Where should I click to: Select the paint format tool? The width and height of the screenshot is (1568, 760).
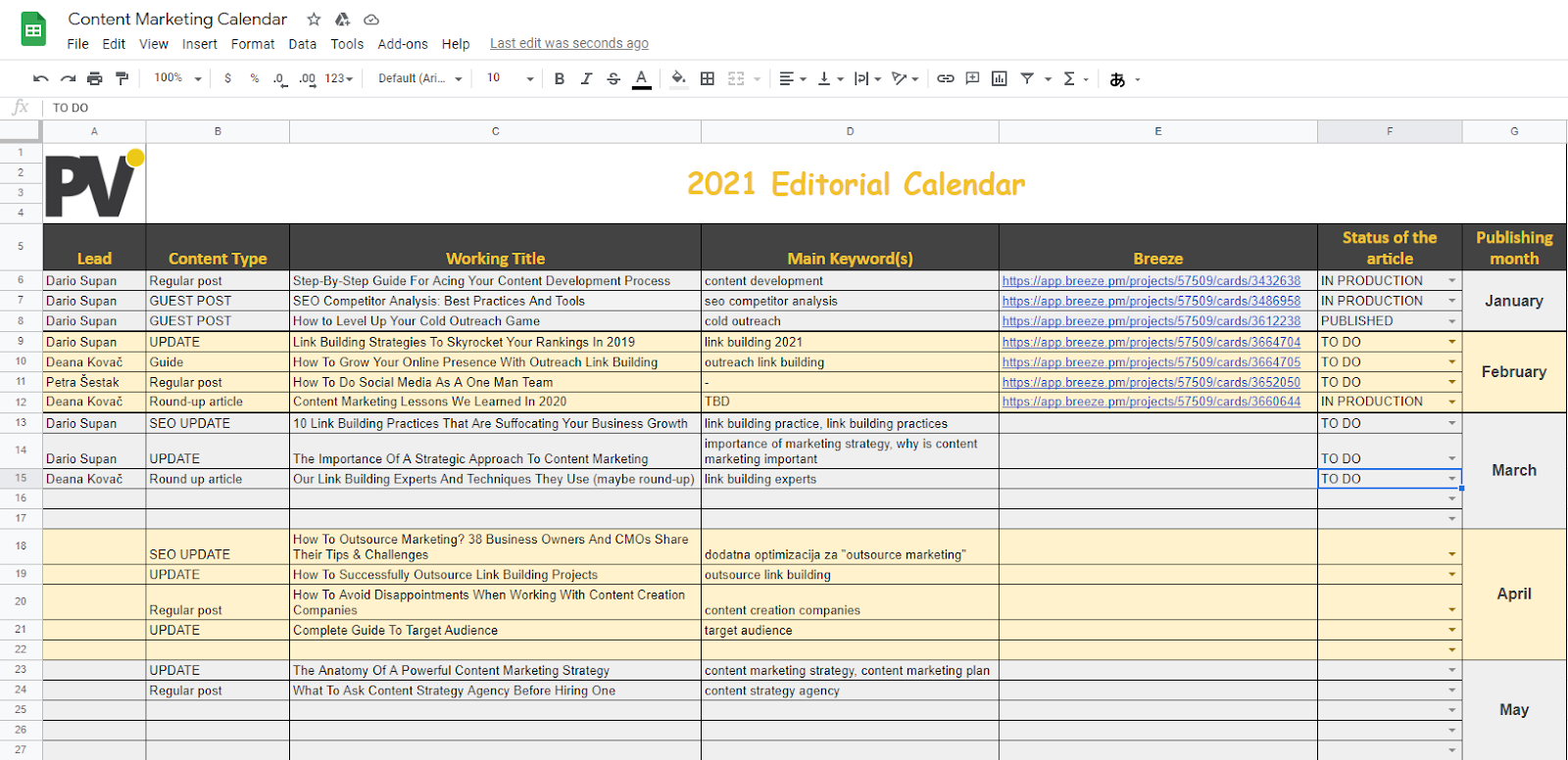point(122,78)
